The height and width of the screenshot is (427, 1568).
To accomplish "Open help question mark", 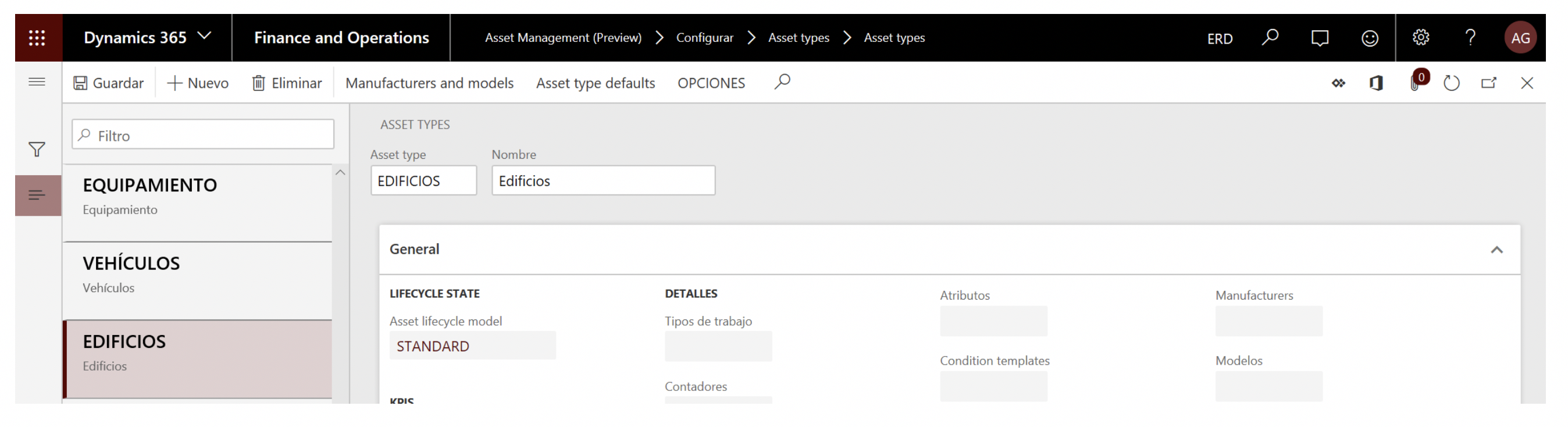I will (x=1471, y=38).
